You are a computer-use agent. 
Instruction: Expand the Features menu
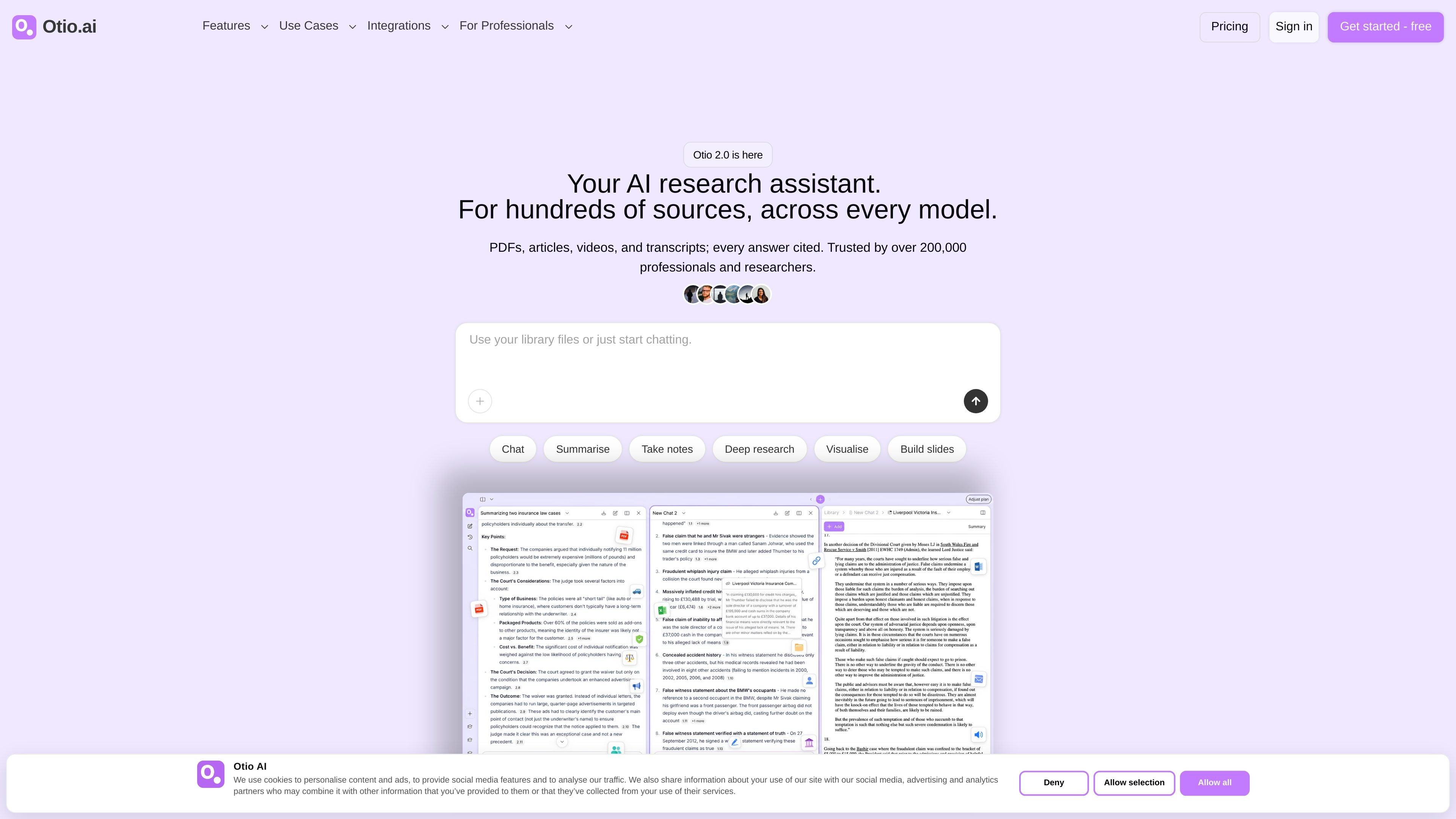pos(235,26)
